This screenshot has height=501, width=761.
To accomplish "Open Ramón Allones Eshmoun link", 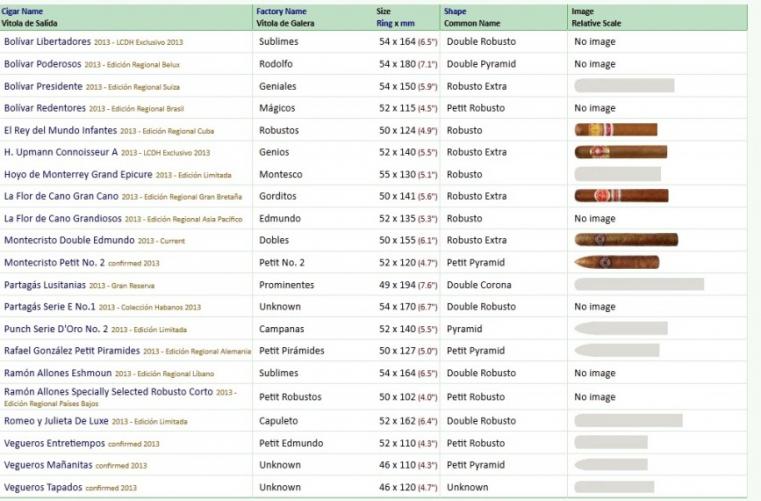I will [58, 373].
